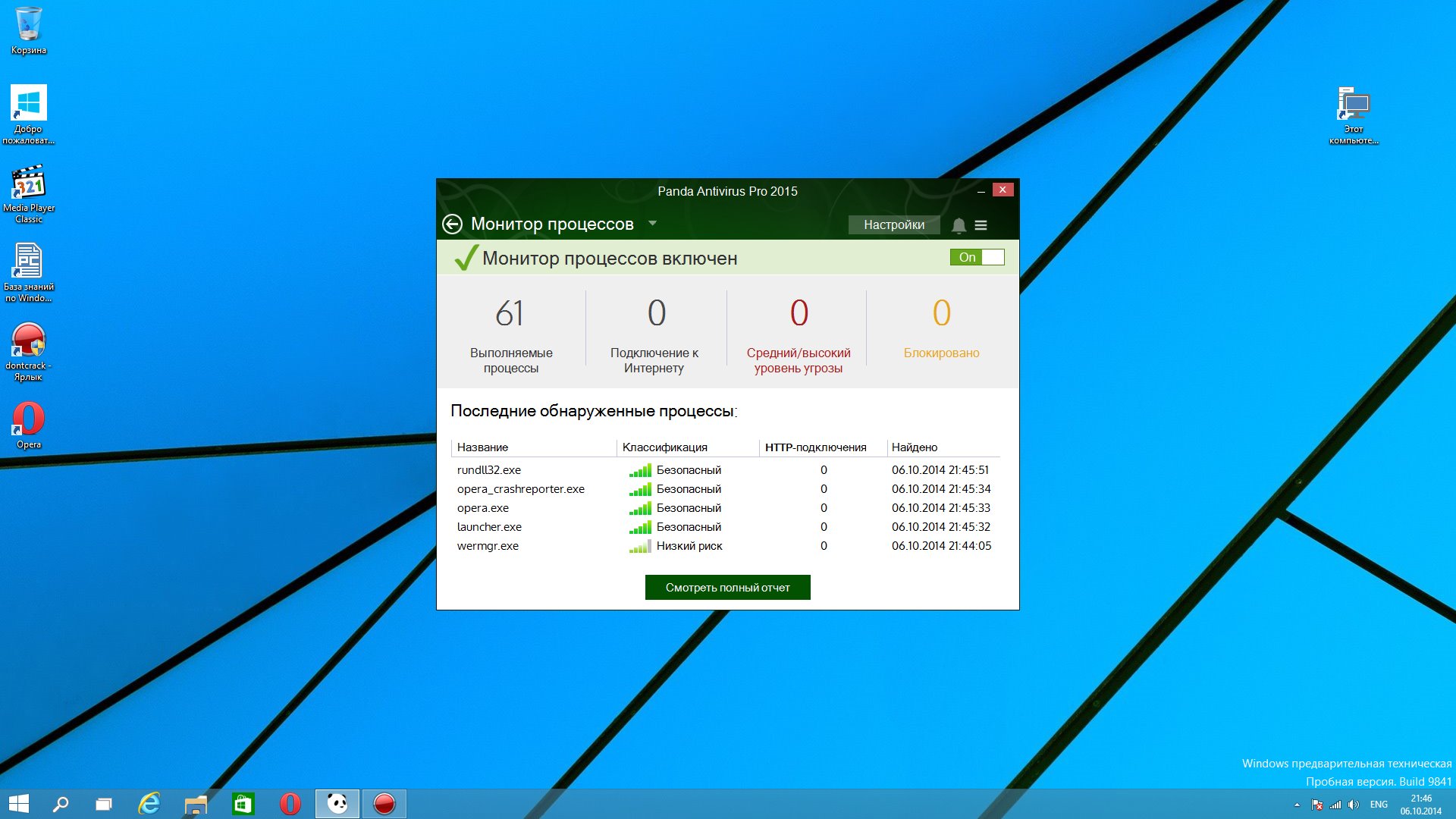Select the Подключение к Интернету counter
The image size is (1456, 819).
pyautogui.click(x=654, y=334)
